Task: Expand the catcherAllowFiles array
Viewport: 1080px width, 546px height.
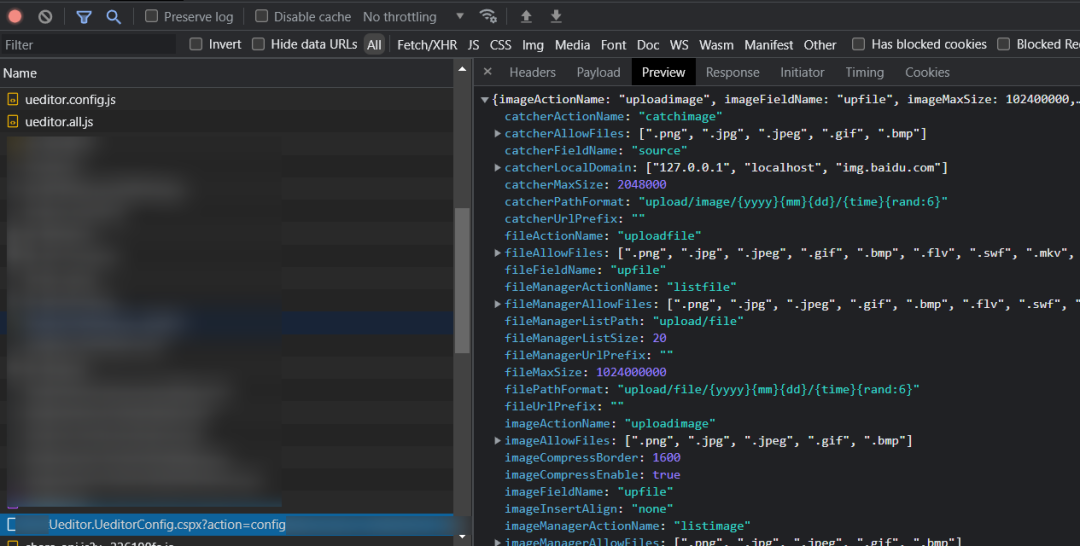Action: click(x=498, y=134)
